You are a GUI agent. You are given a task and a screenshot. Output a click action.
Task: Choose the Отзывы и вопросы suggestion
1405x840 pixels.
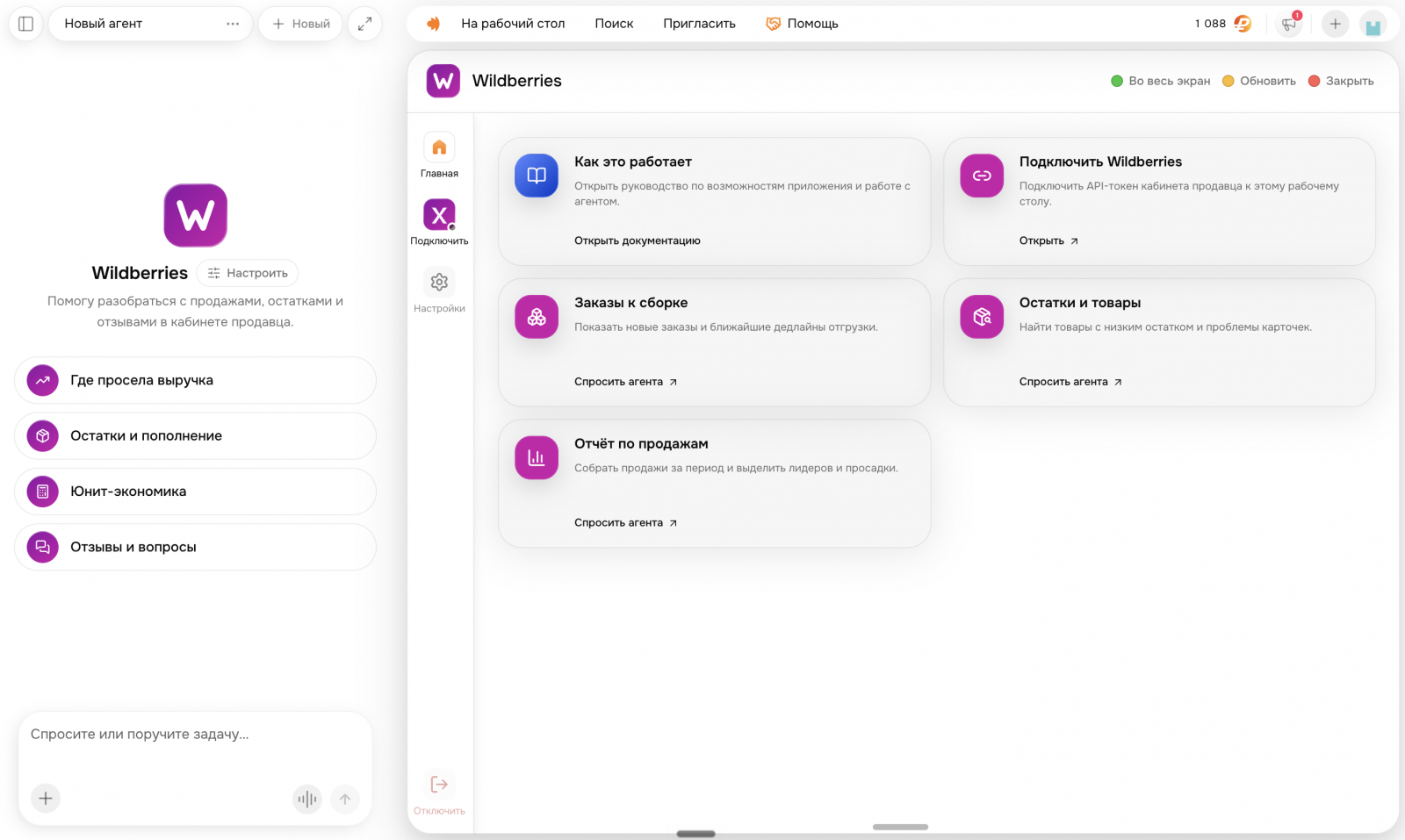pyautogui.click(x=195, y=547)
